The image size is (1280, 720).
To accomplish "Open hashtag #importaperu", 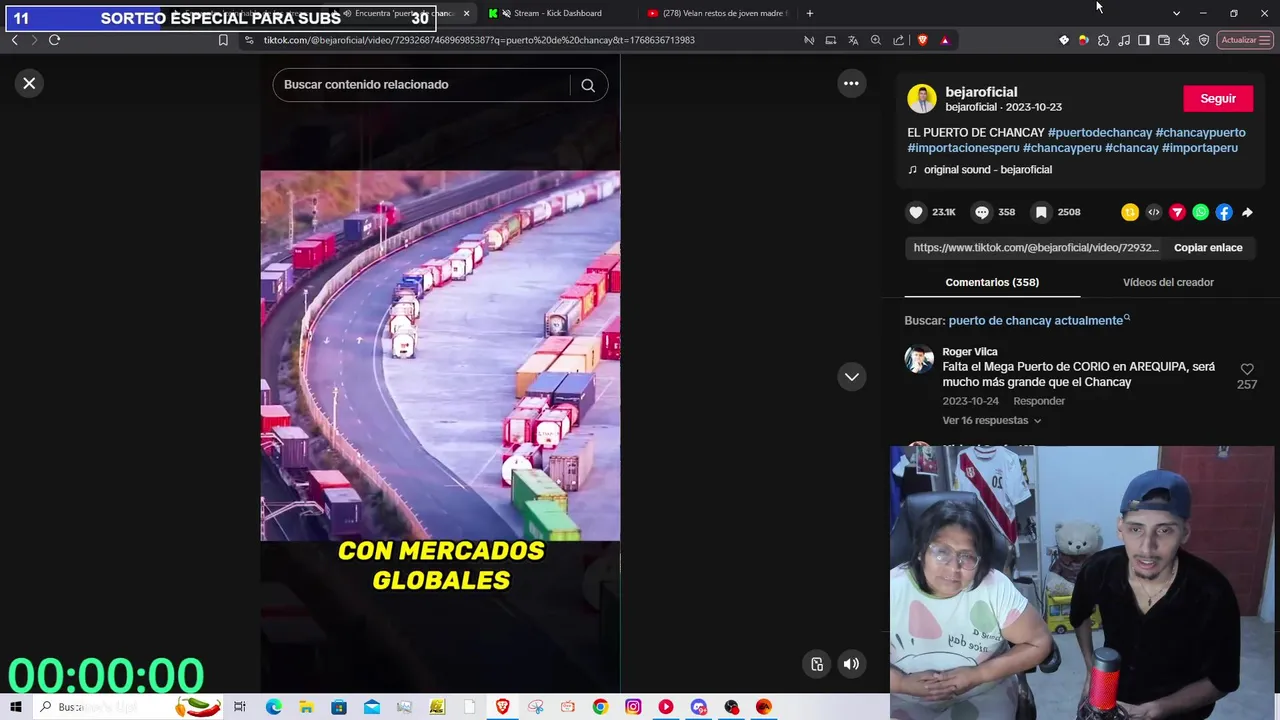I will [1200, 148].
